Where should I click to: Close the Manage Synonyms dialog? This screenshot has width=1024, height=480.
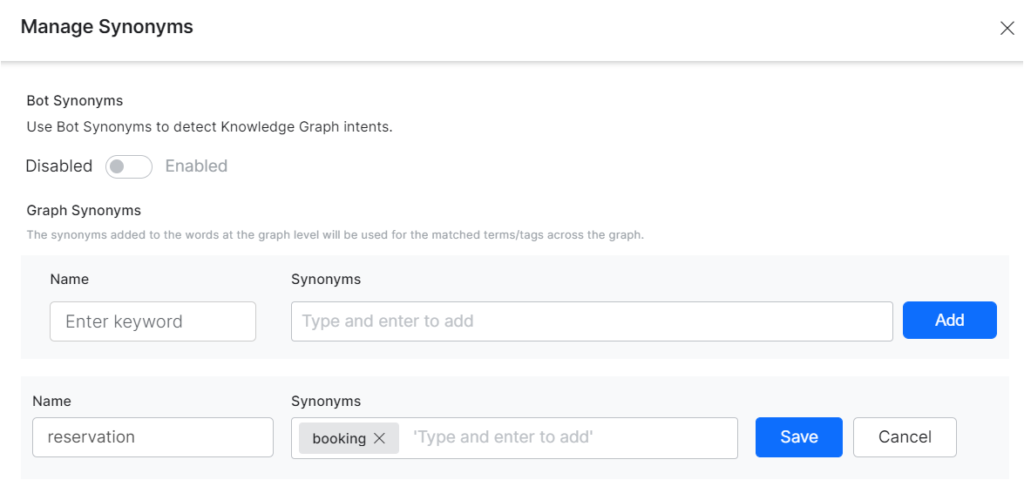click(1007, 28)
